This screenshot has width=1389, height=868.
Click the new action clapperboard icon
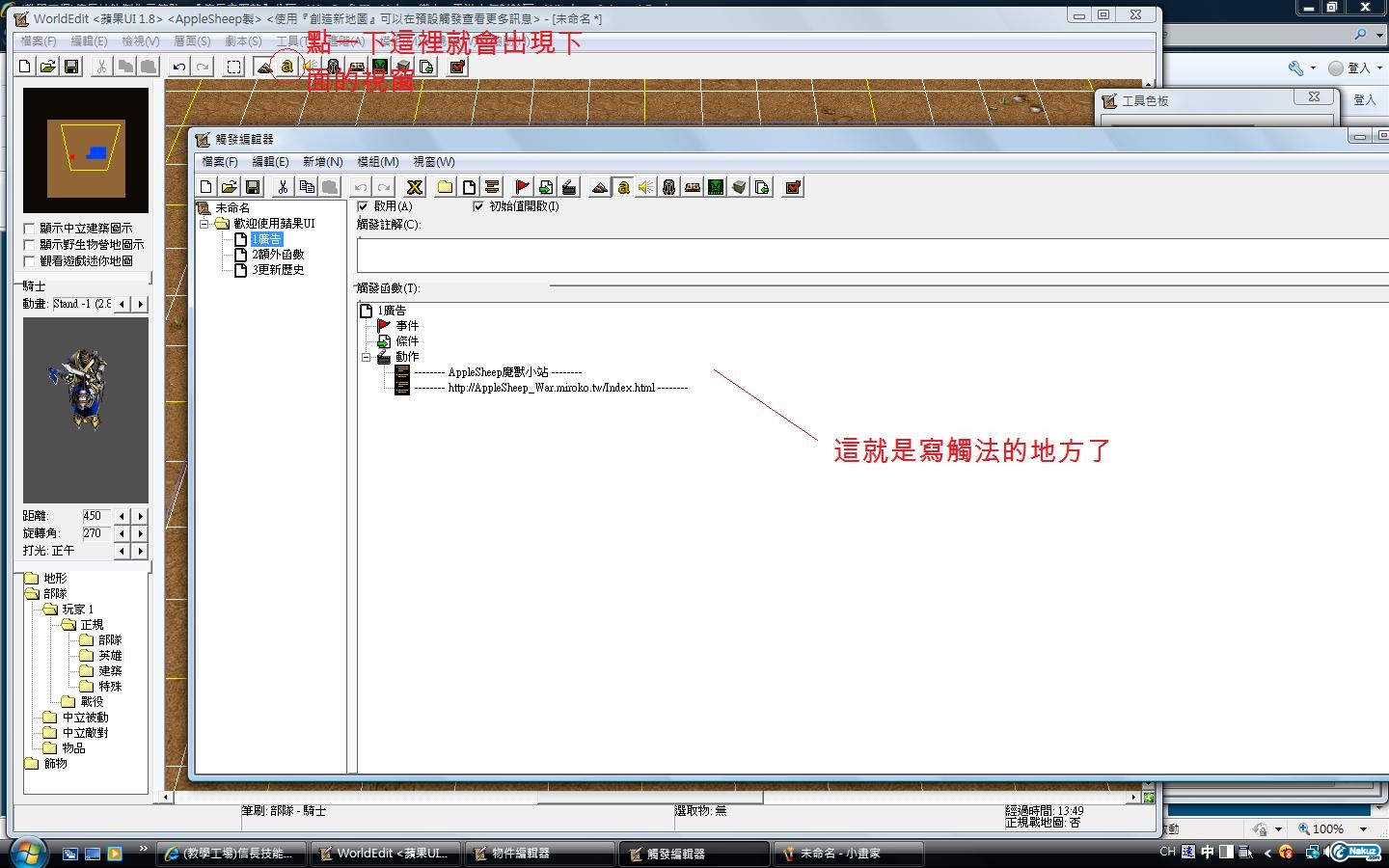pyautogui.click(x=569, y=187)
